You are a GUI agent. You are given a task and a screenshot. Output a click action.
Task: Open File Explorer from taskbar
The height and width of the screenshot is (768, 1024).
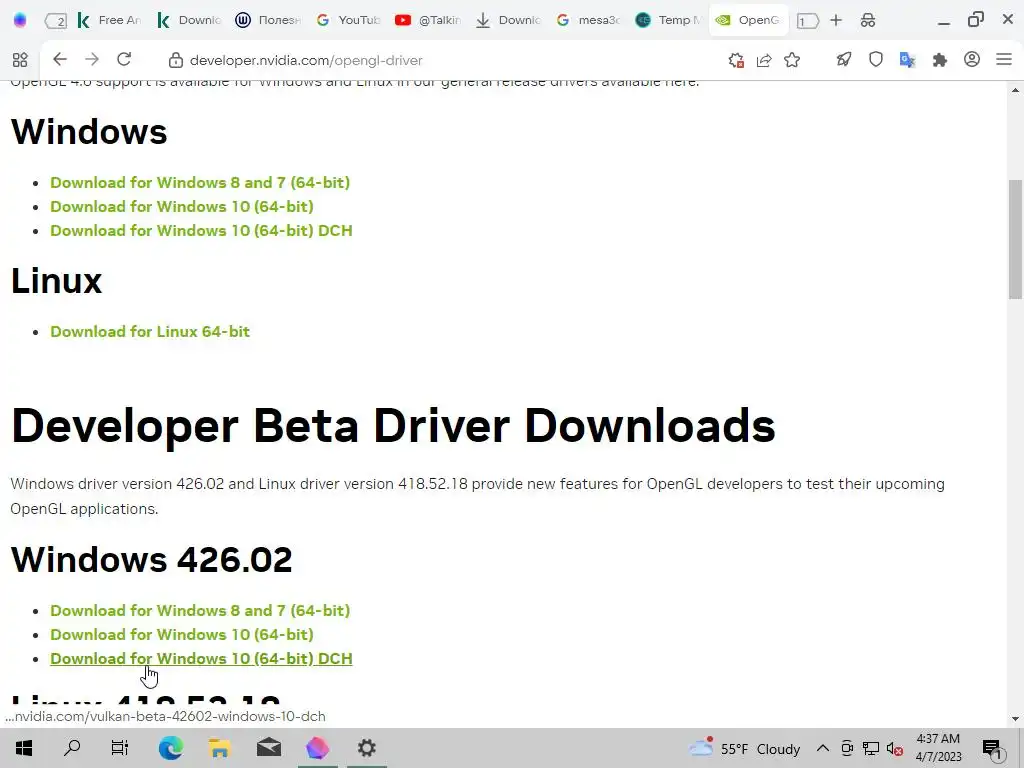219,748
